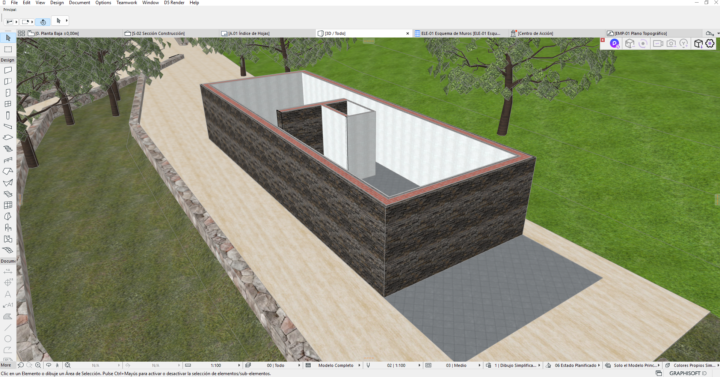The image size is (720, 377).
Task: Select the Marquee tool in the toolbox
Action: pos(8,49)
